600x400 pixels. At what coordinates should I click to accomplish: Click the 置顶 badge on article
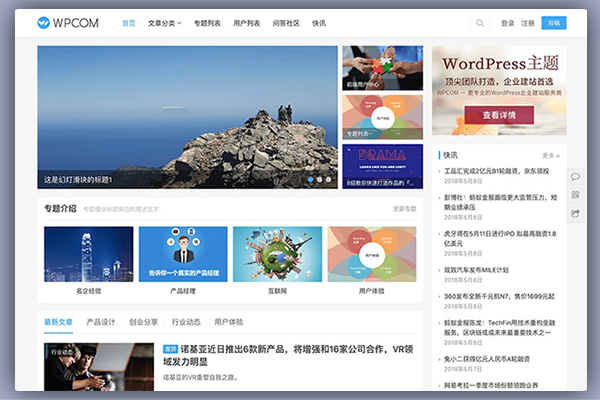170,349
